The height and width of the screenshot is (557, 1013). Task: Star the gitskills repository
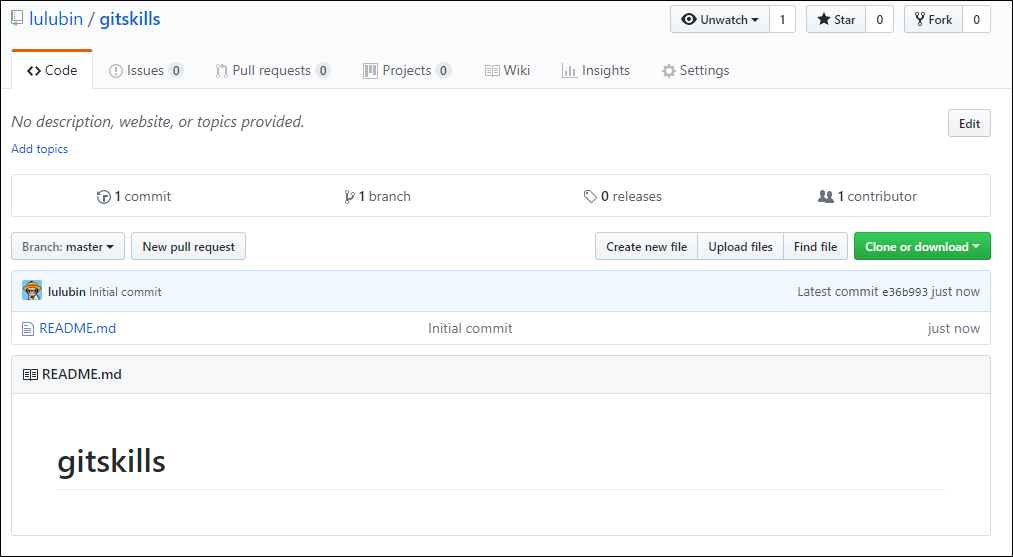pos(836,19)
